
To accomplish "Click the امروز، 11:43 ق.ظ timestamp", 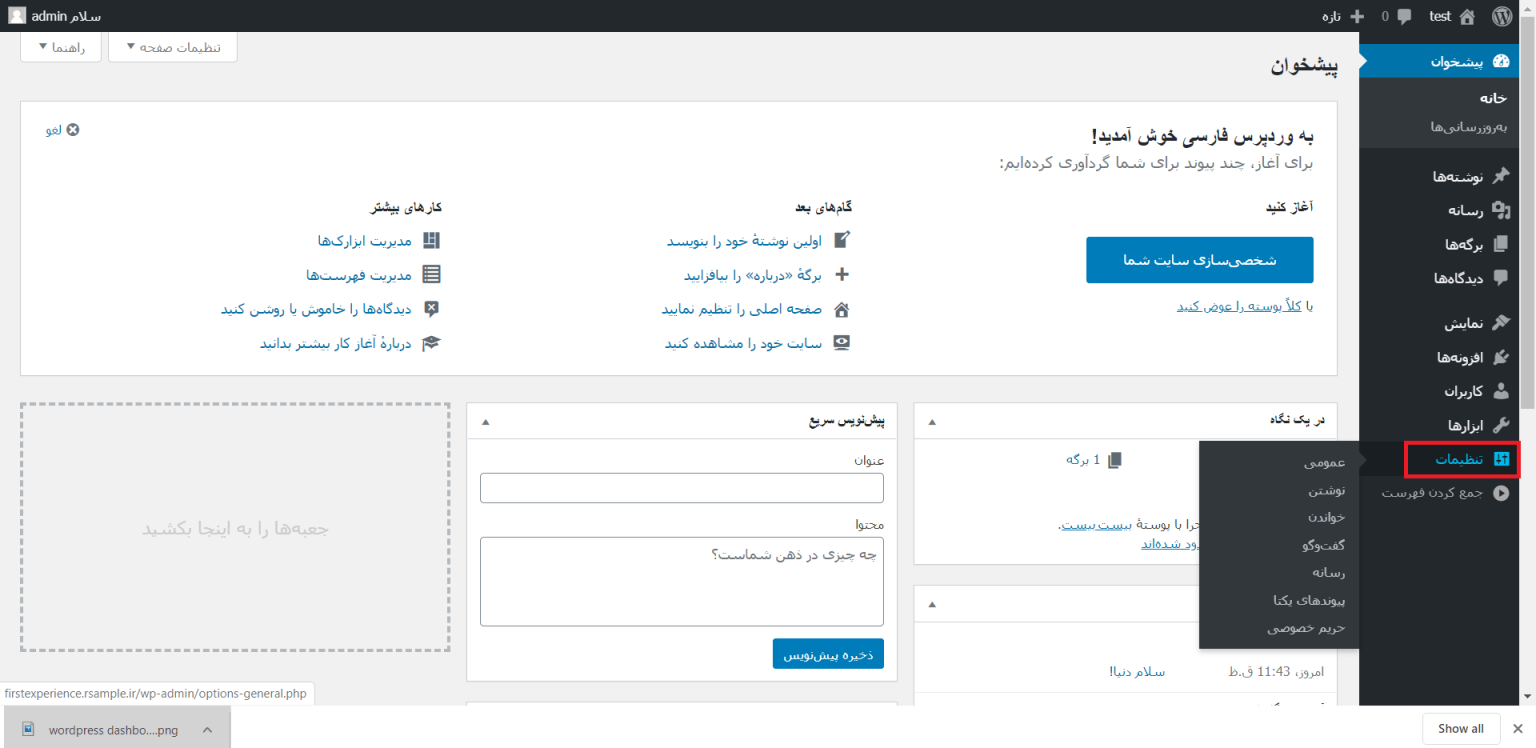I will [1275, 671].
